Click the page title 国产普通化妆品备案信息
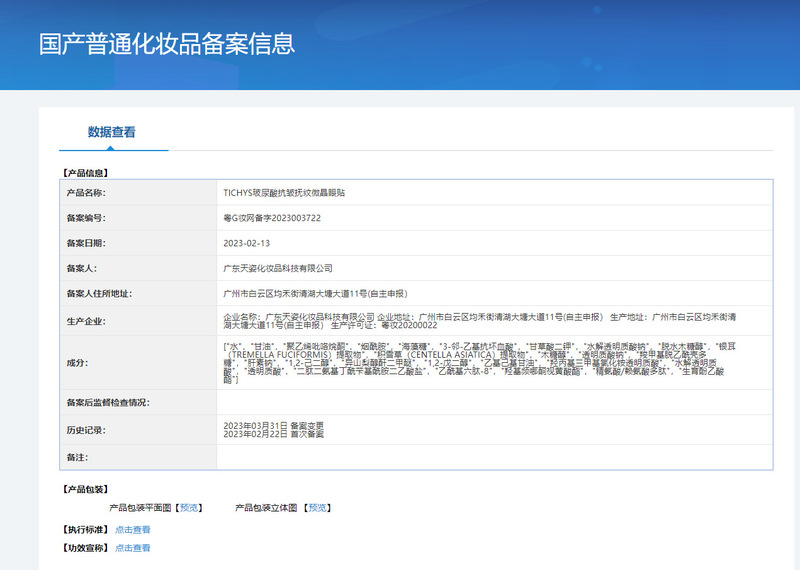Screen dimensions: 800x570 [167, 44]
